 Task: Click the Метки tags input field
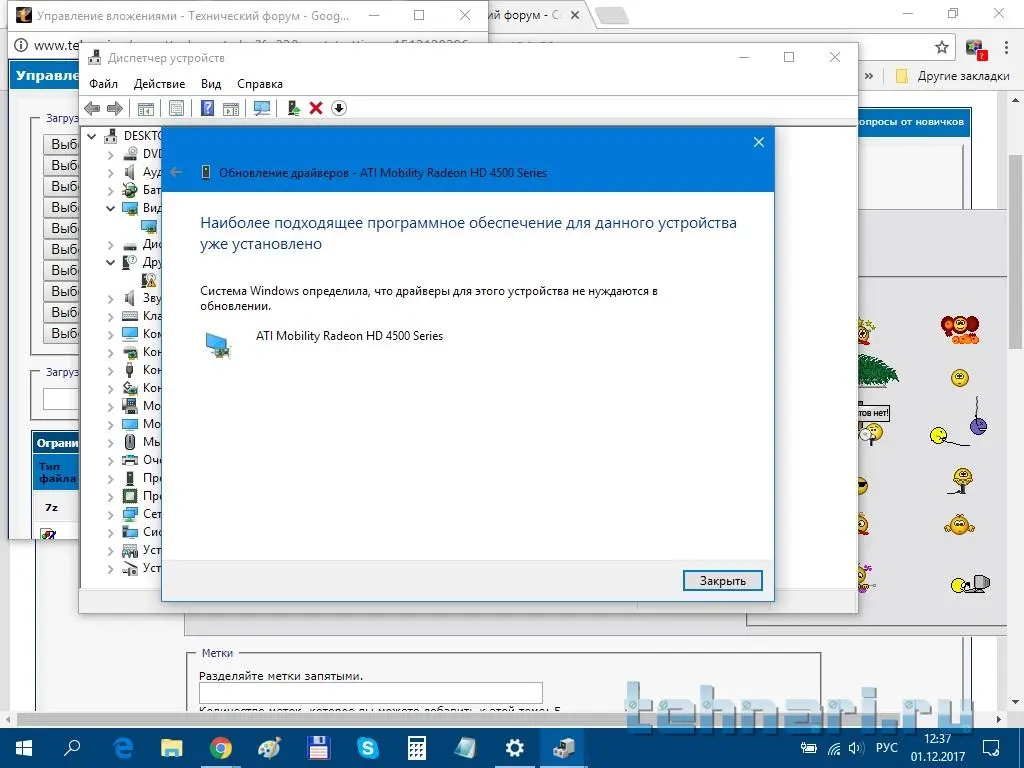point(370,693)
